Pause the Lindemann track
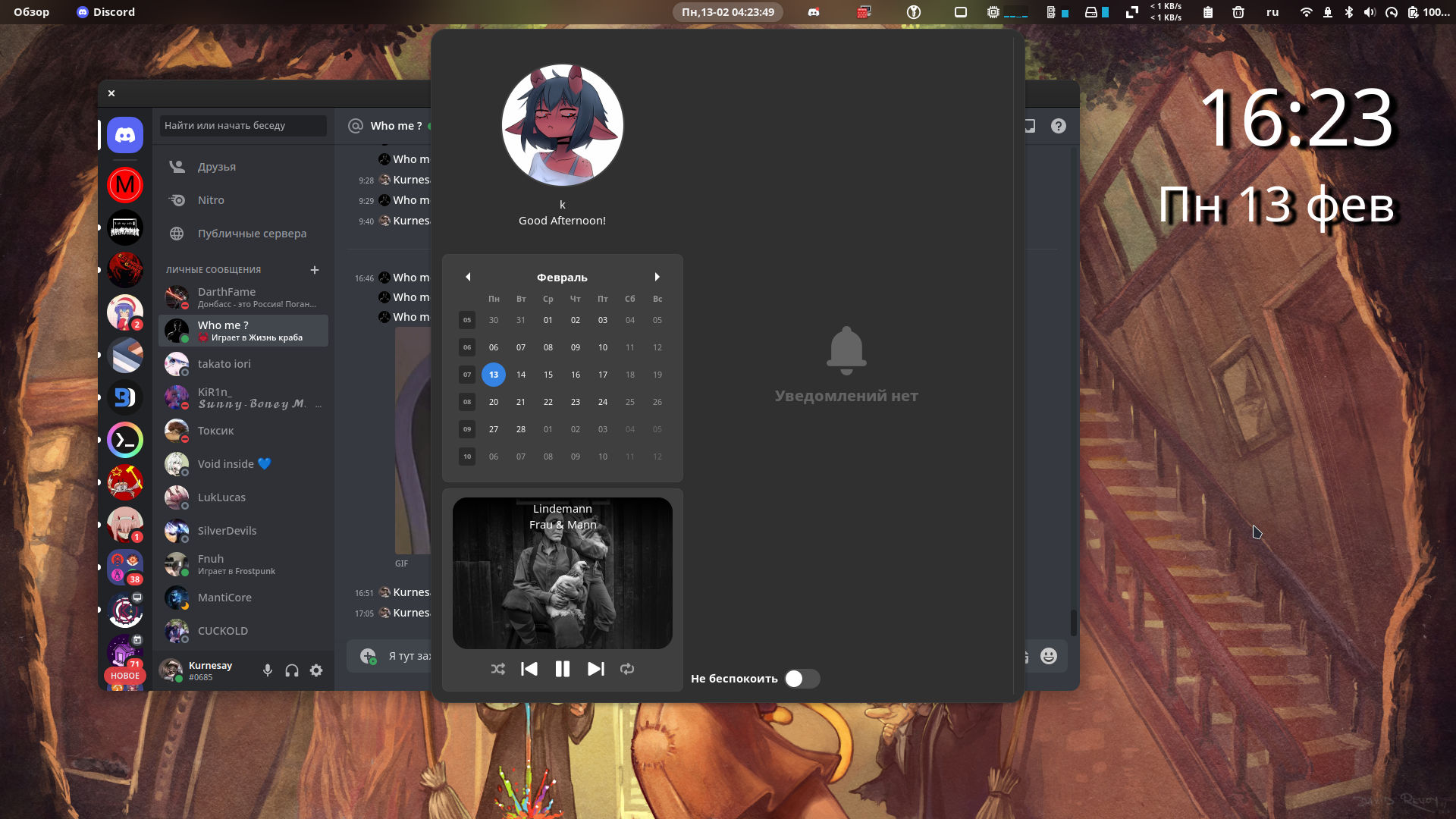1456x819 pixels. (x=563, y=669)
